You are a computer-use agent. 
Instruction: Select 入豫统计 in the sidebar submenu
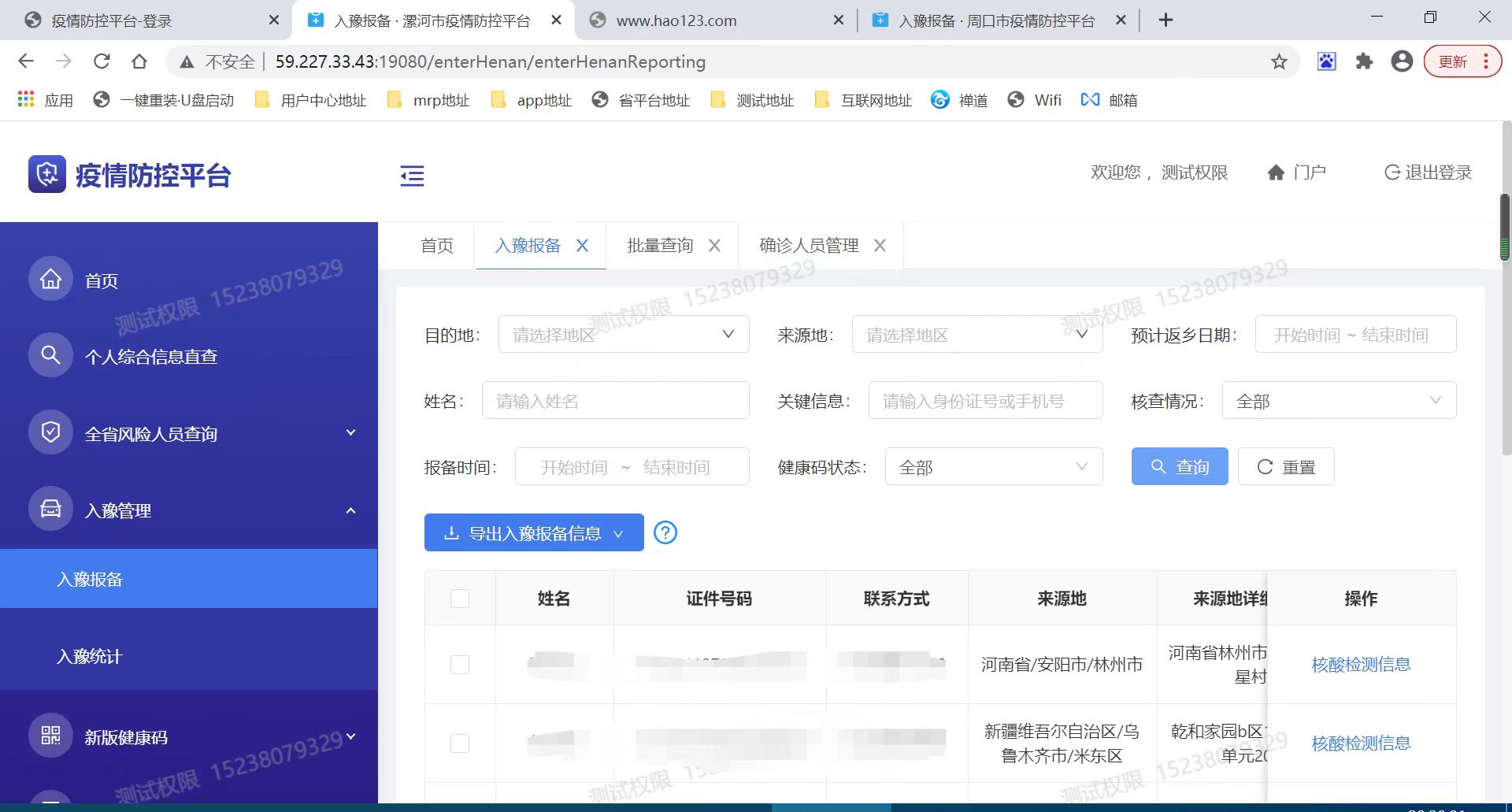click(189, 656)
